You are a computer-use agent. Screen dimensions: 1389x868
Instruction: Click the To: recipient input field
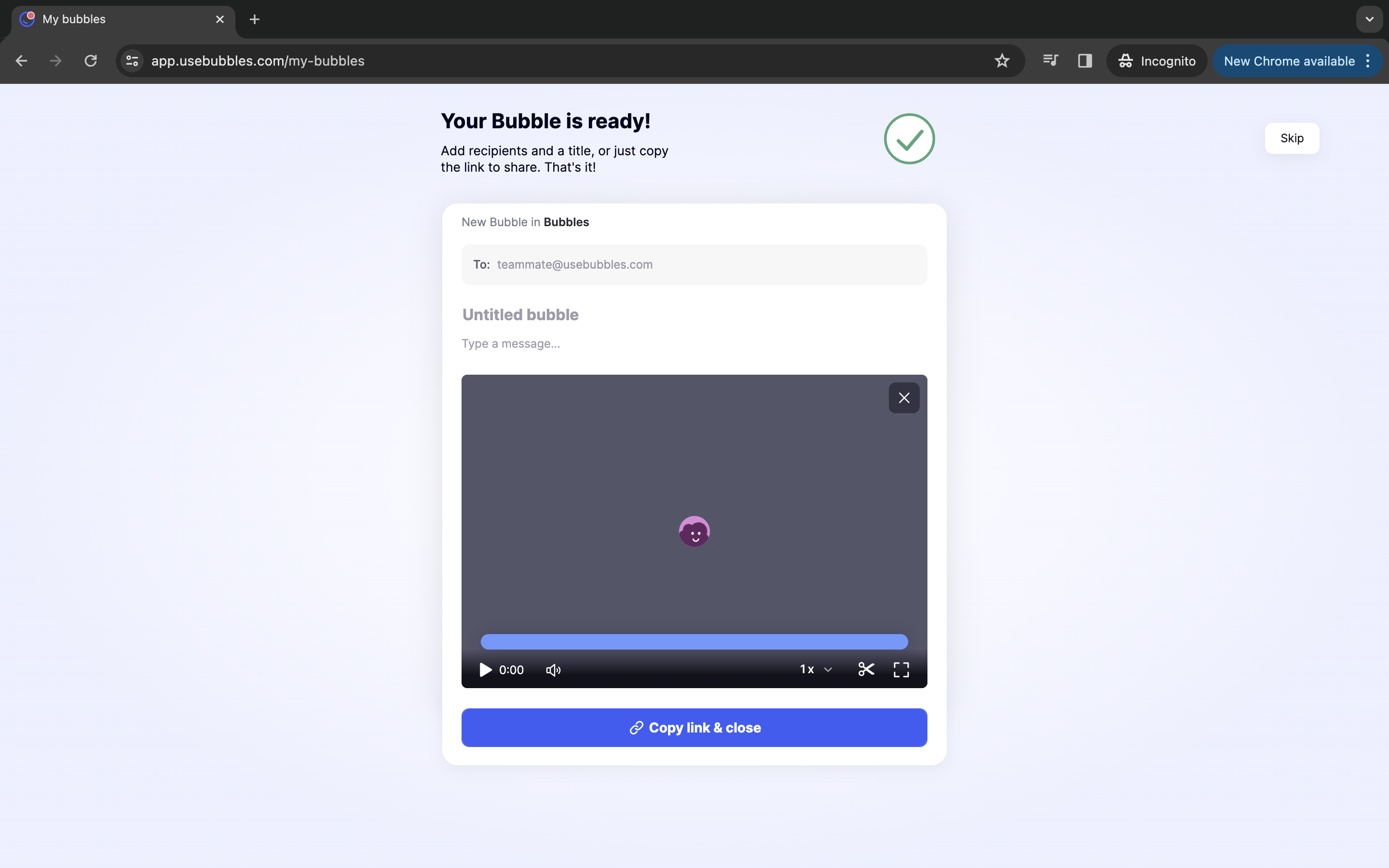[x=693, y=263]
